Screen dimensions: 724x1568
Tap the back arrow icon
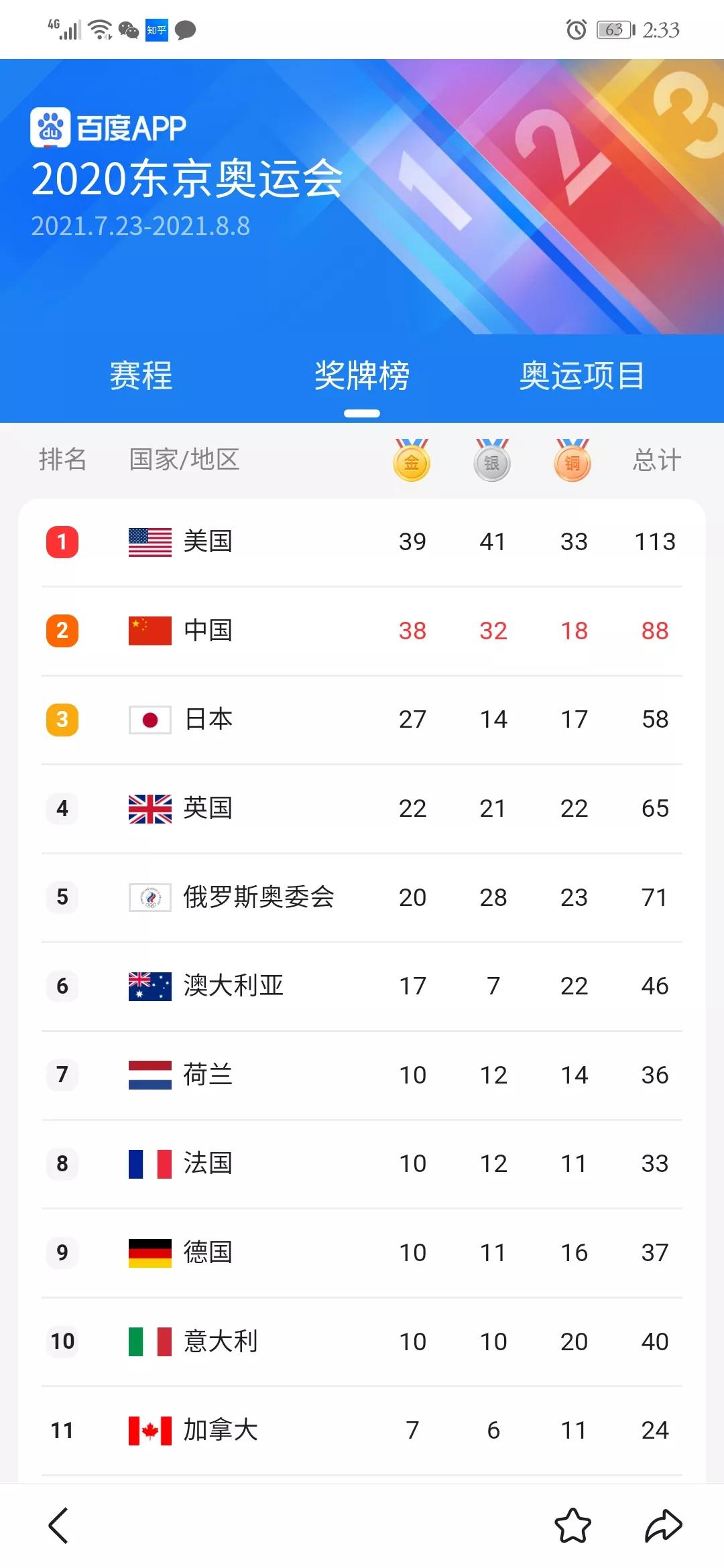point(59,1526)
